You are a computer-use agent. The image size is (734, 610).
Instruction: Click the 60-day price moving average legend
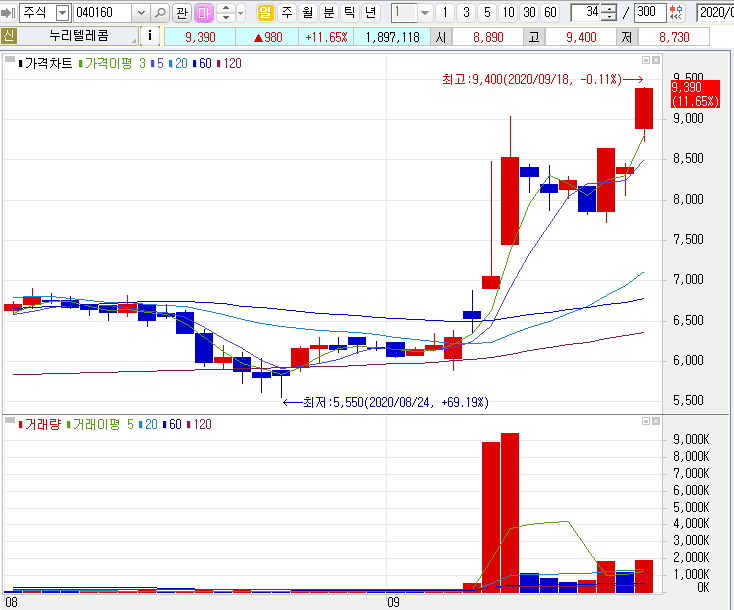(x=202, y=63)
